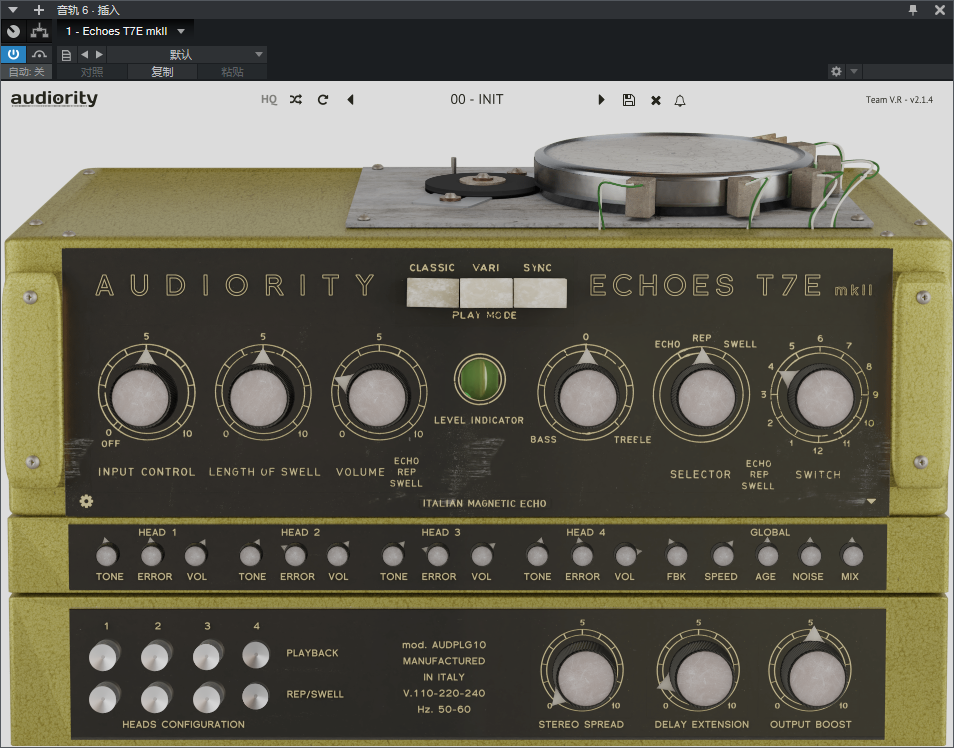This screenshot has width=954, height=748.
Task: Click the INPUT CONTROL knob
Action: tap(141, 398)
